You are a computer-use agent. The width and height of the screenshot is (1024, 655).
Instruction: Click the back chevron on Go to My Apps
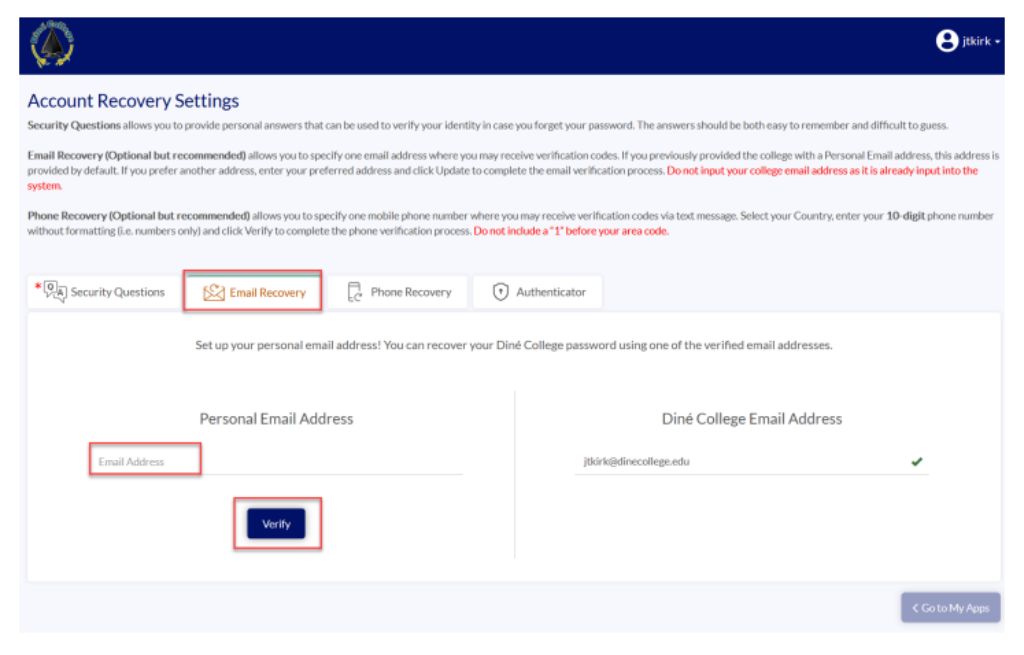click(x=915, y=608)
